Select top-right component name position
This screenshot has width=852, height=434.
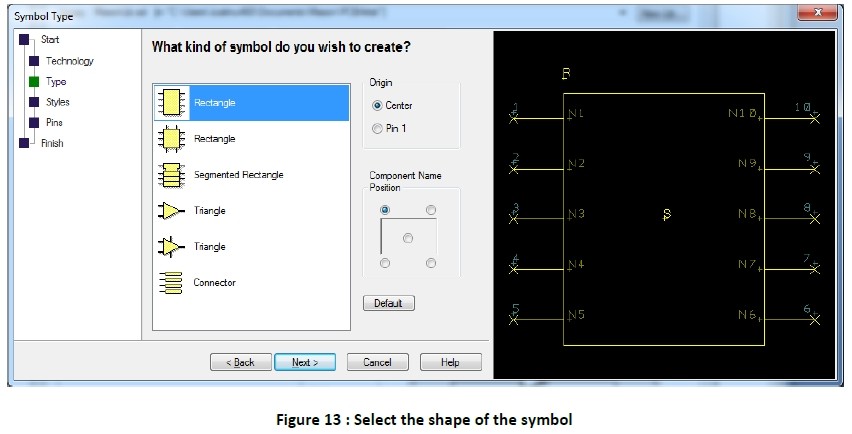click(431, 210)
